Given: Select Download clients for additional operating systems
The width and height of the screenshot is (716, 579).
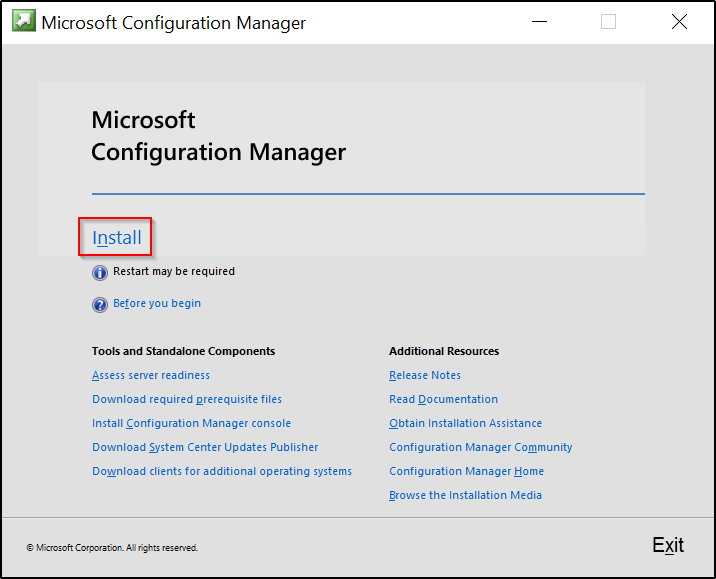Looking at the screenshot, I should point(222,471).
